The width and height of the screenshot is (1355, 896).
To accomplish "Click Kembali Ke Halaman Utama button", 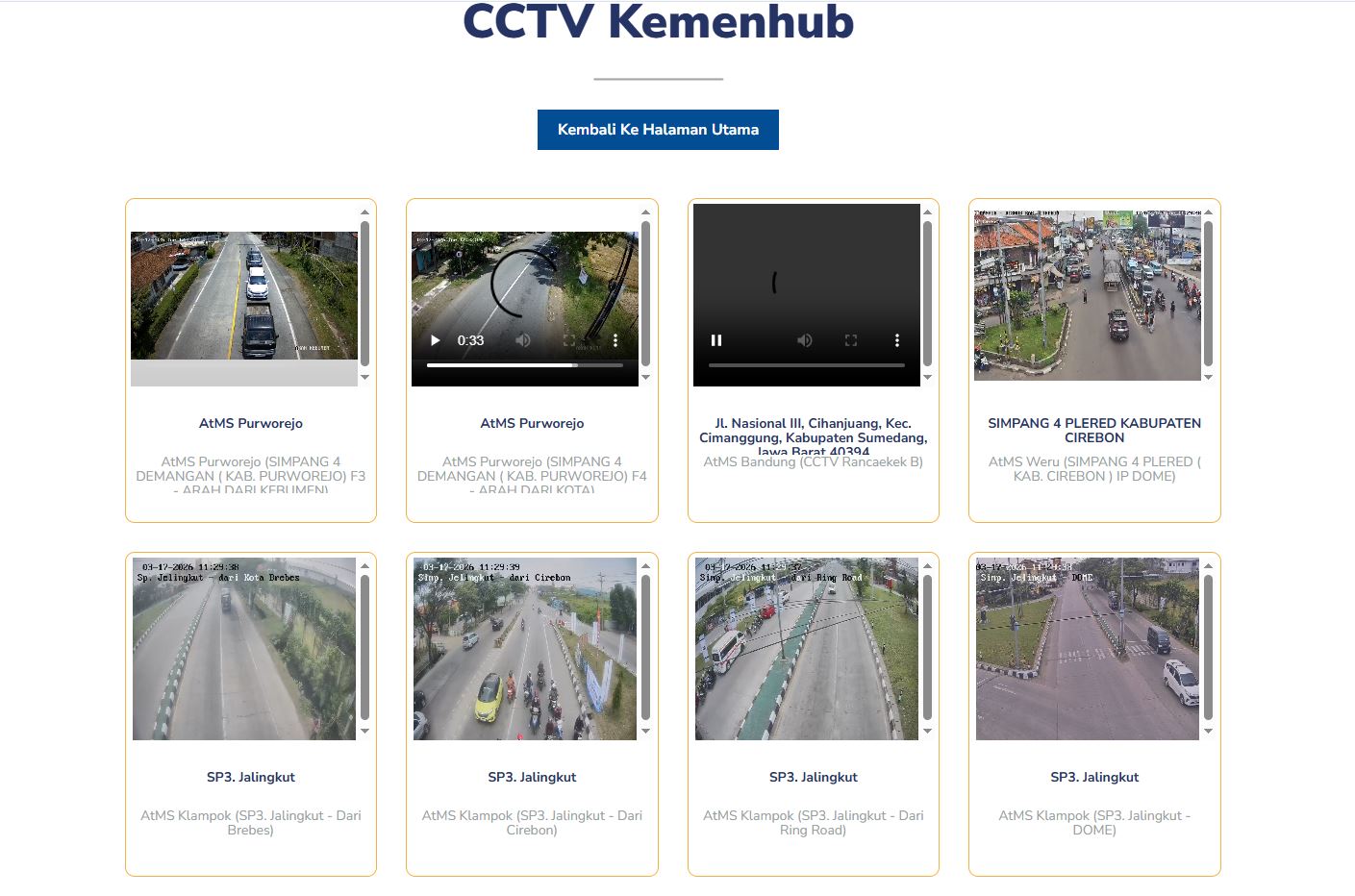I will tap(658, 130).
